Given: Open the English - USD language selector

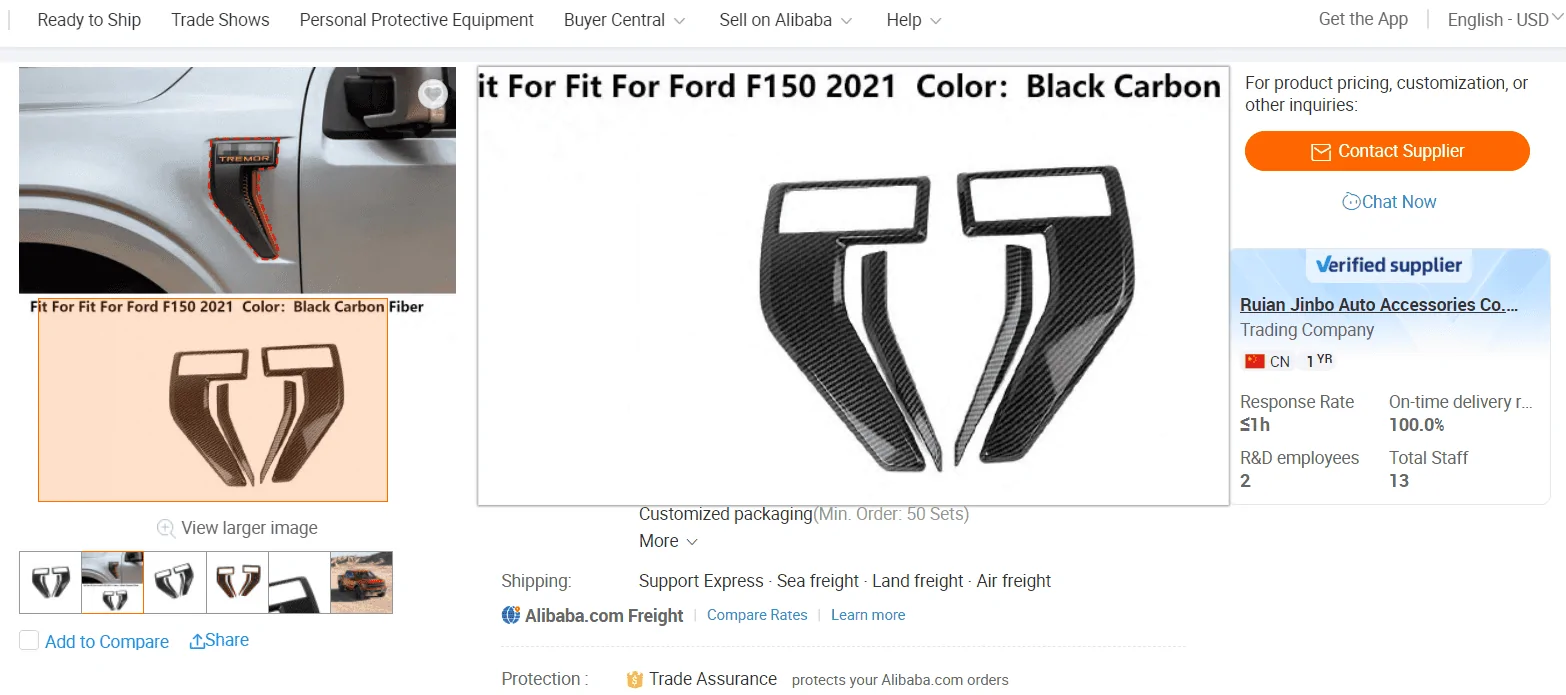Looking at the screenshot, I should click(x=1505, y=20).
